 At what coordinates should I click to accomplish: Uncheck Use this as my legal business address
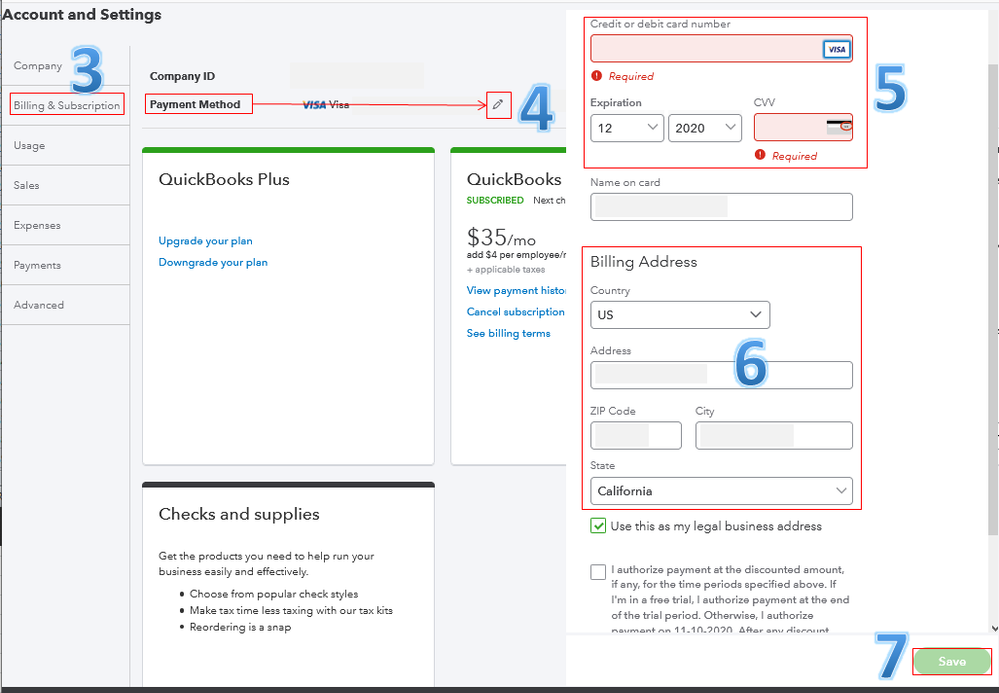(x=598, y=526)
